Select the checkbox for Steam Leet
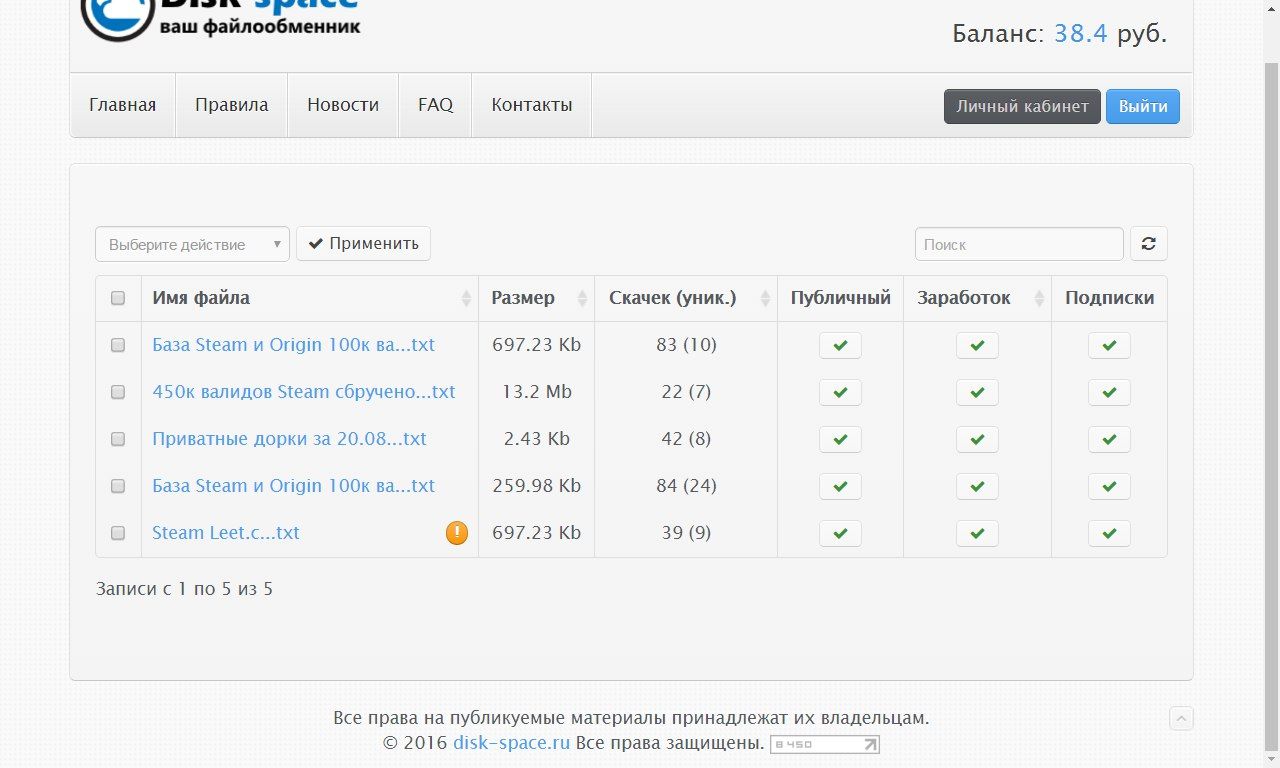This screenshot has width=1280, height=768. tap(118, 533)
